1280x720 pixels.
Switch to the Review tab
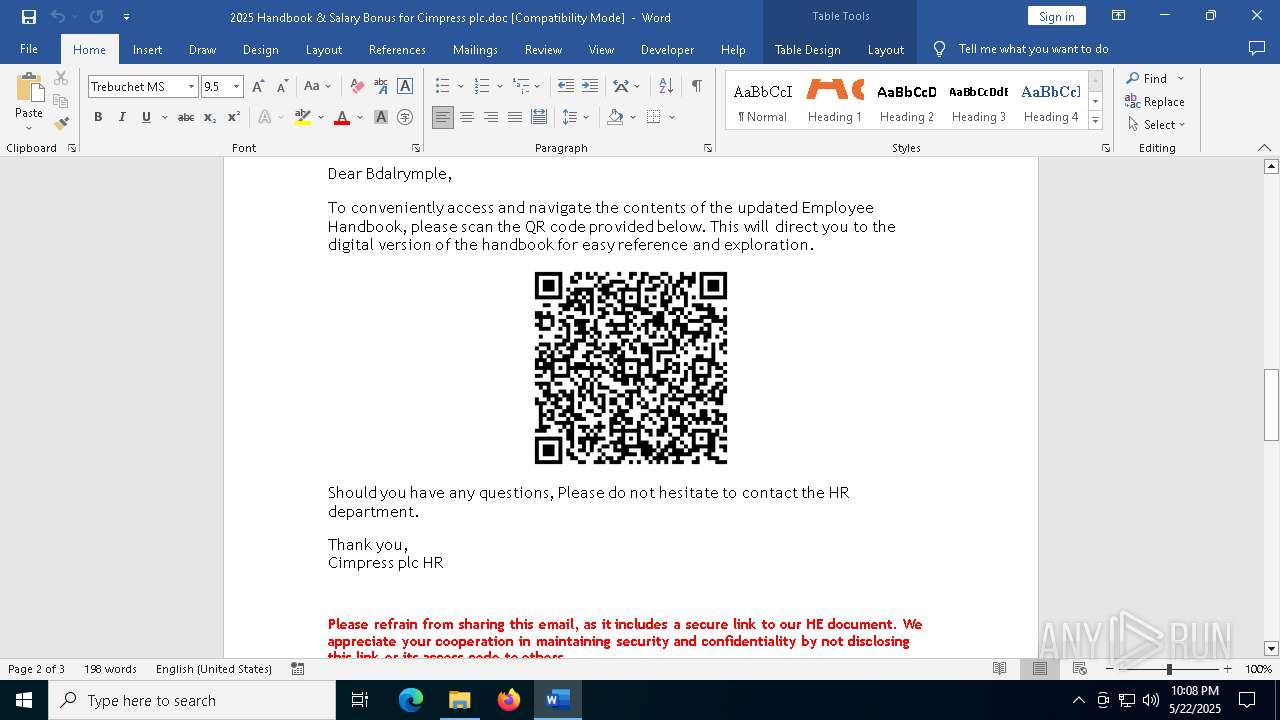click(x=543, y=49)
